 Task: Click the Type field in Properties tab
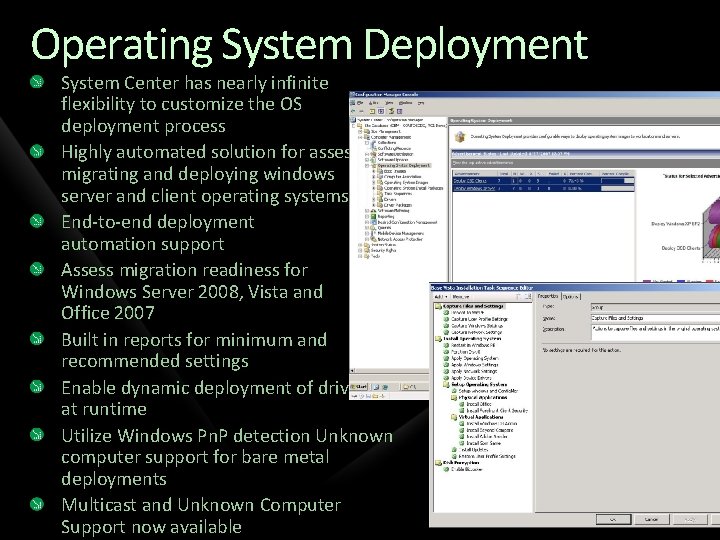(655, 307)
